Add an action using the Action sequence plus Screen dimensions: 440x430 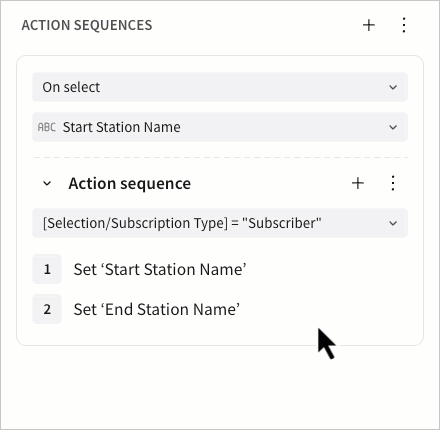[x=358, y=183]
